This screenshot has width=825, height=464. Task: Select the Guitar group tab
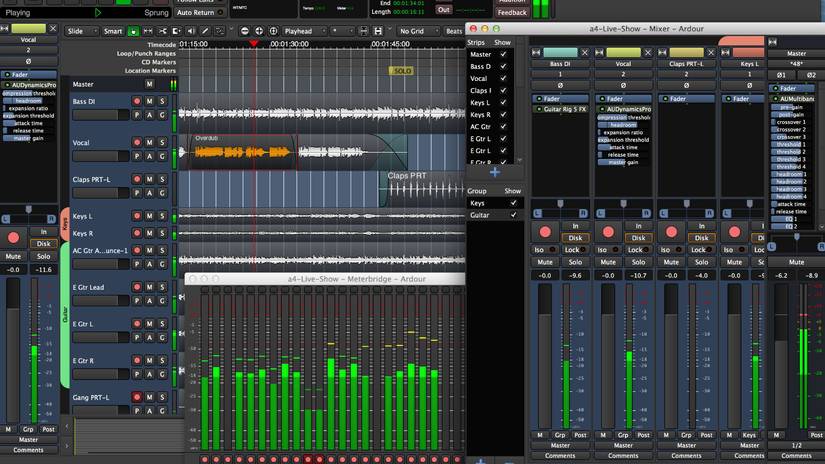click(65, 313)
